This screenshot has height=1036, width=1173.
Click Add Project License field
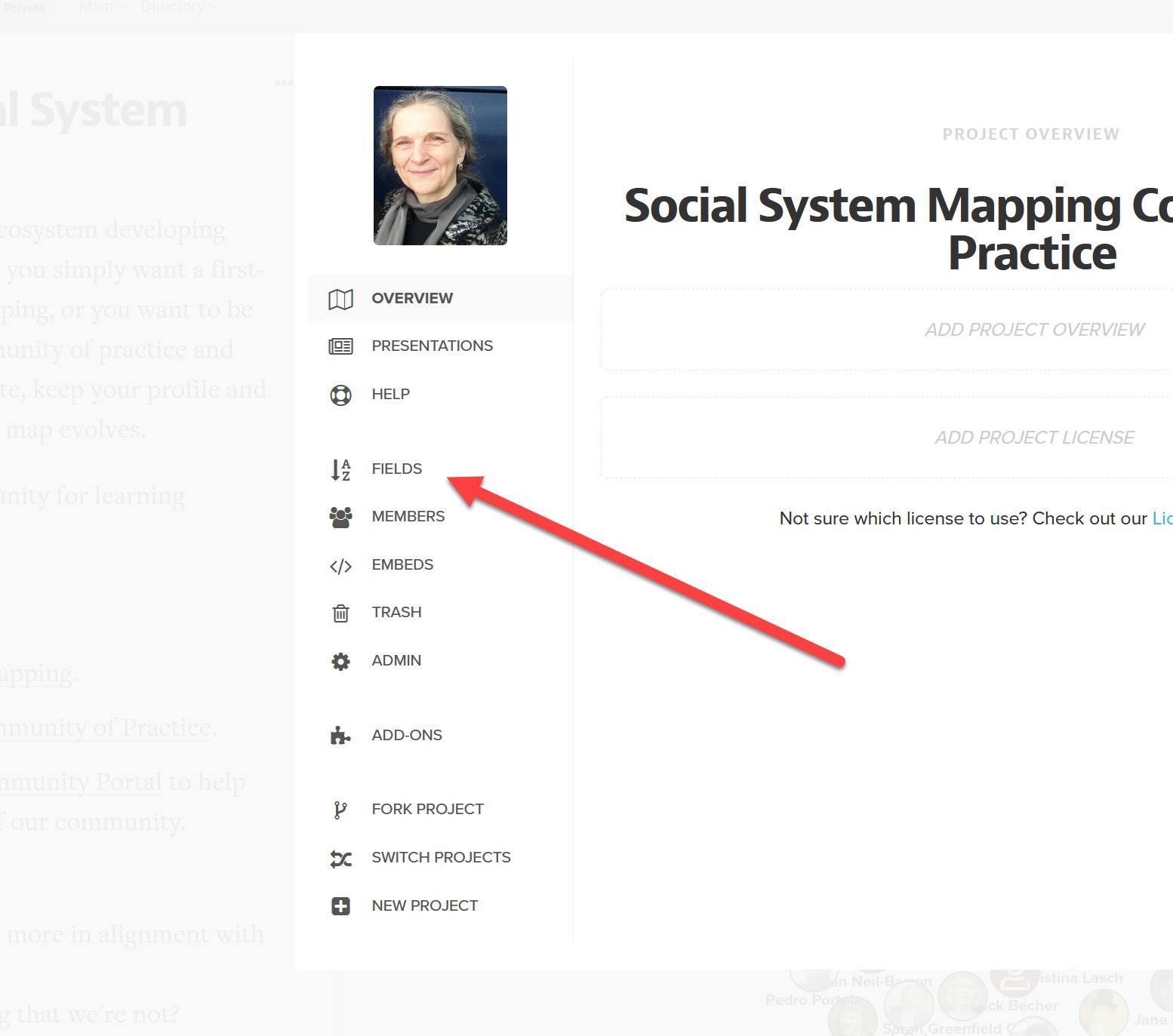coord(887,438)
